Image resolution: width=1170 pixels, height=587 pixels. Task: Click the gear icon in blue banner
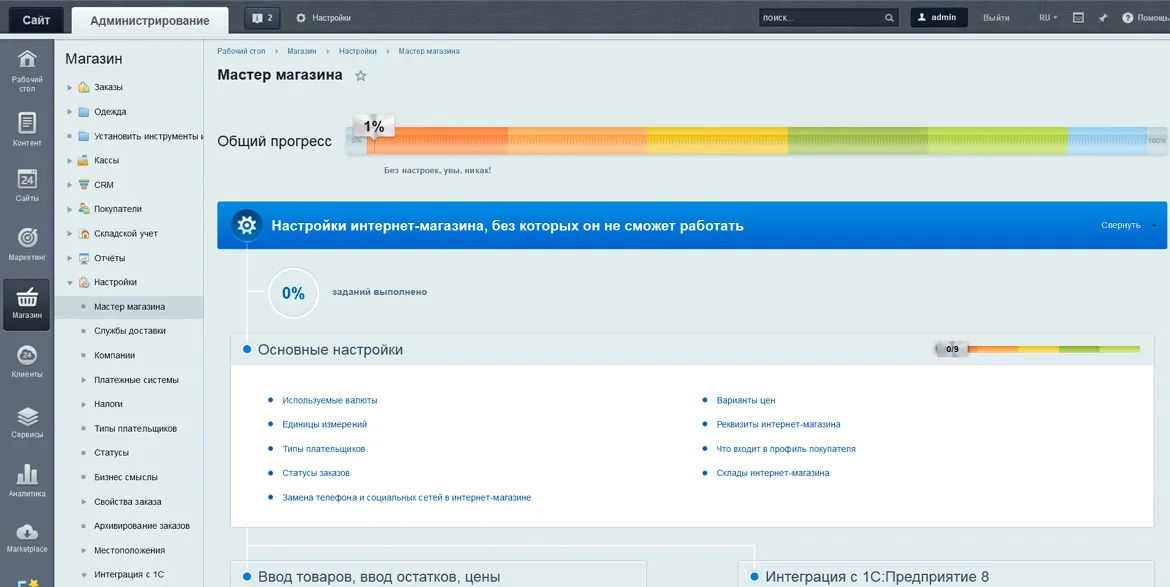(x=245, y=225)
